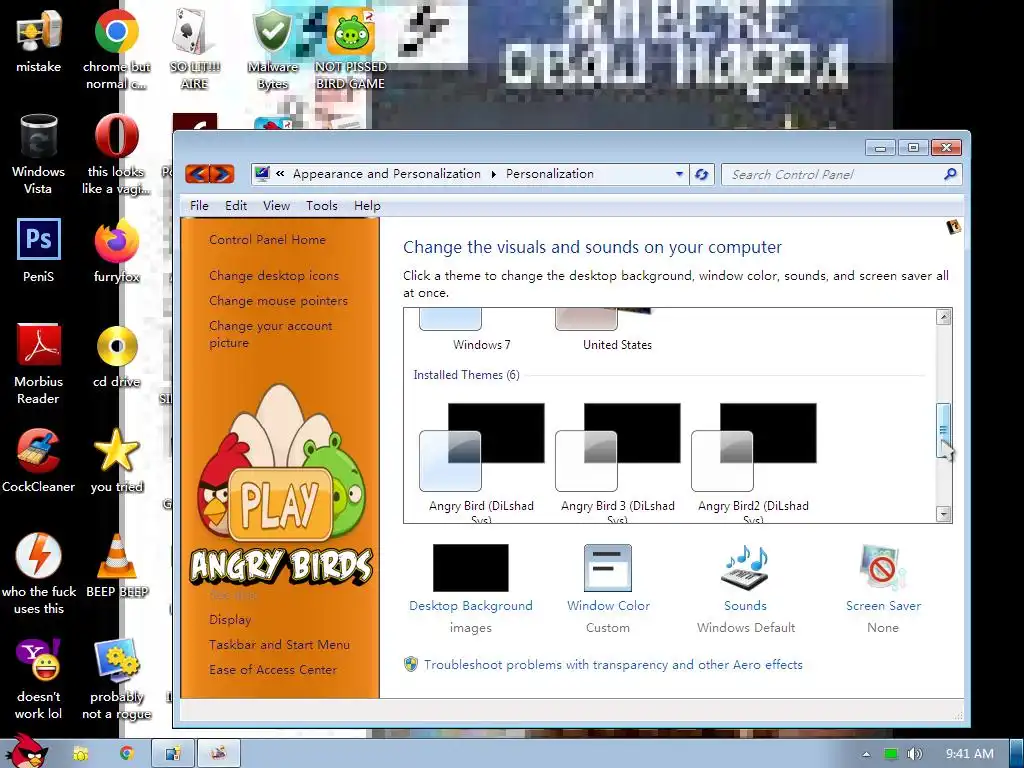Click 'Appearance and Personalization' breadcrumb

(387, 174)
